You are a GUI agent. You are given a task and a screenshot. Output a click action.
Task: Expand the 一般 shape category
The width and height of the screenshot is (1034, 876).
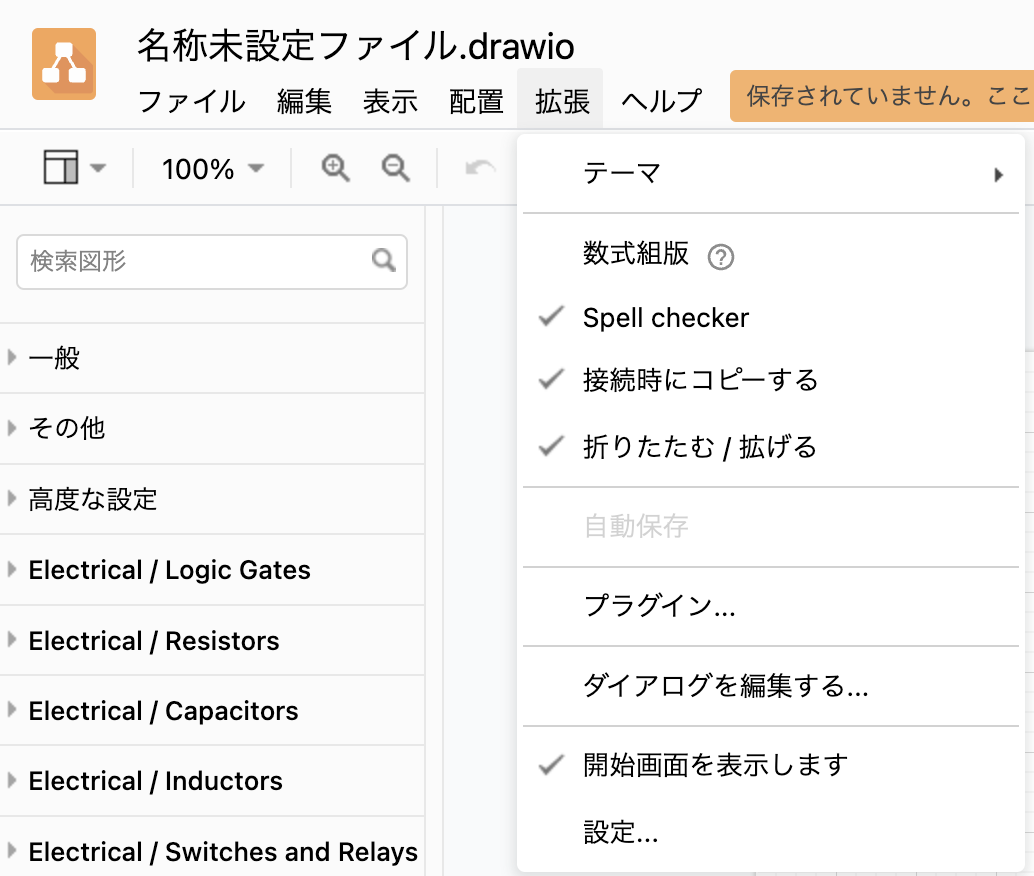[212, 358]
